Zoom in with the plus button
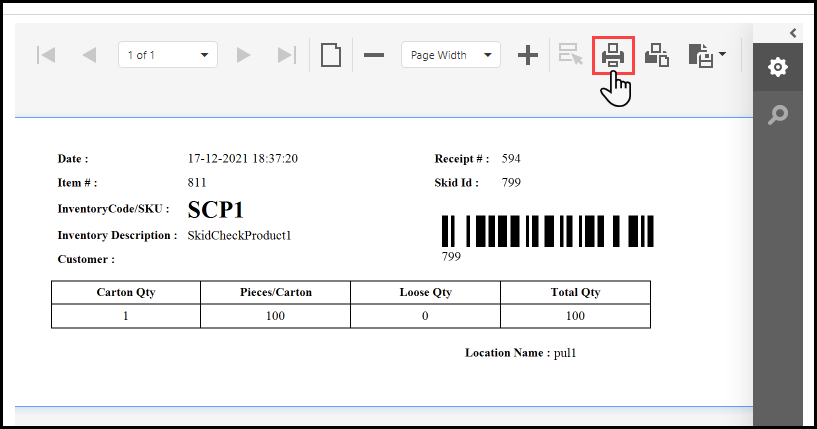Screen dimensions: 817x429 click(x=527, y=55)
